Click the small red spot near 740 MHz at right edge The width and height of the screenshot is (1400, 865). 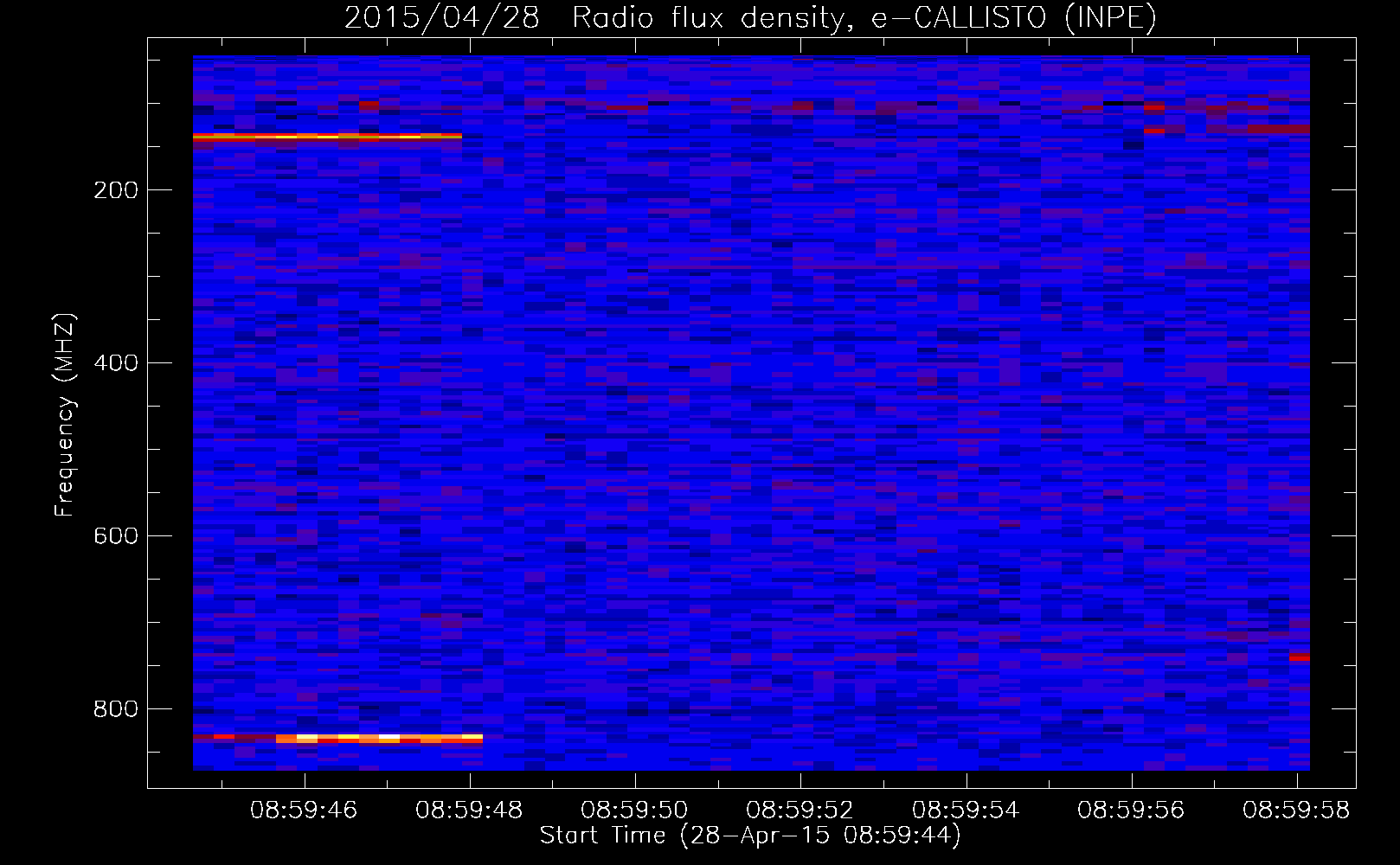[x=1300, y=657]
